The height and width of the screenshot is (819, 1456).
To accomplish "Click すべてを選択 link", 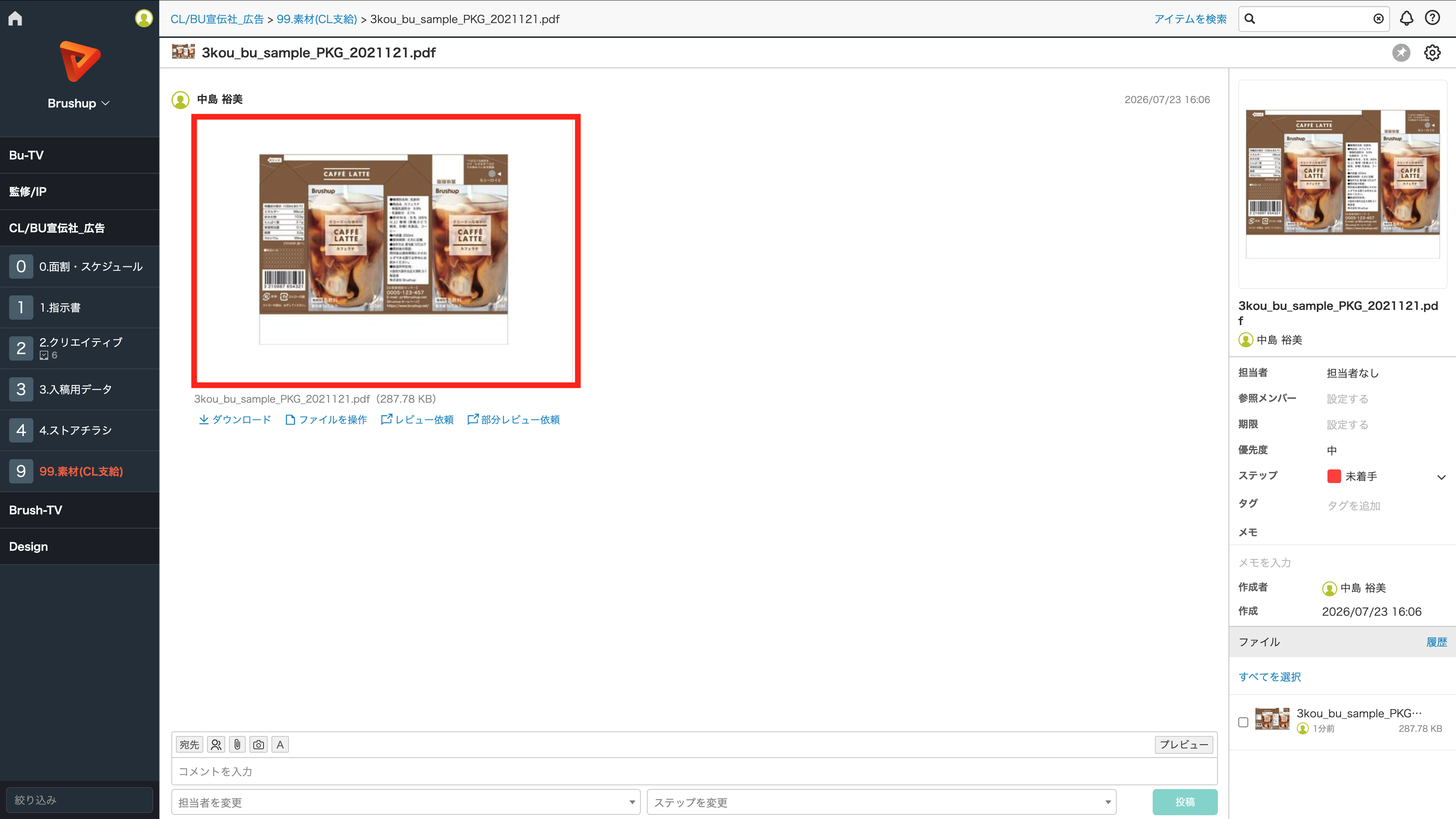I will tap(1269, 676).
